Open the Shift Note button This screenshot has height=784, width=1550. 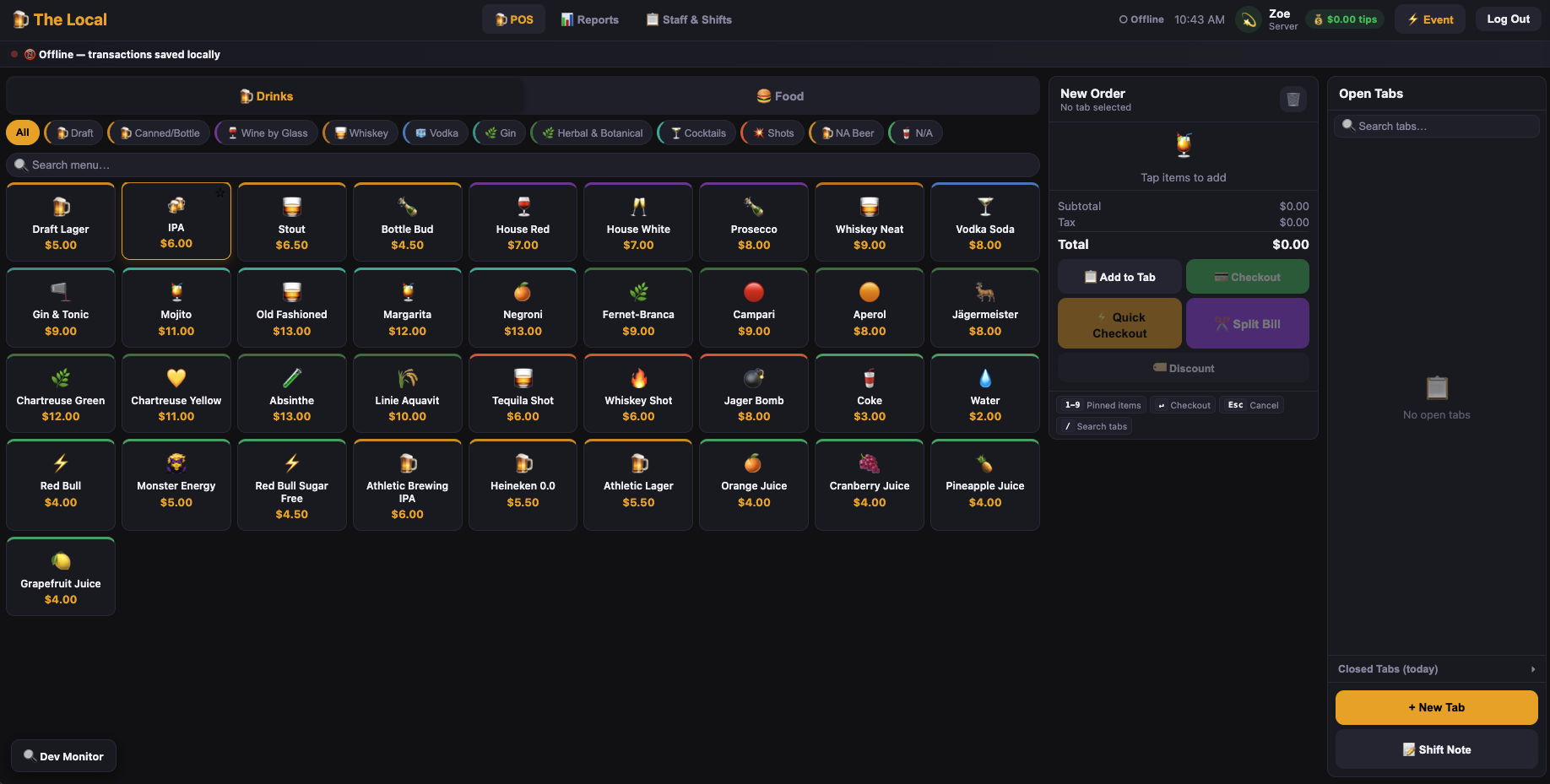coord(1437,749)
